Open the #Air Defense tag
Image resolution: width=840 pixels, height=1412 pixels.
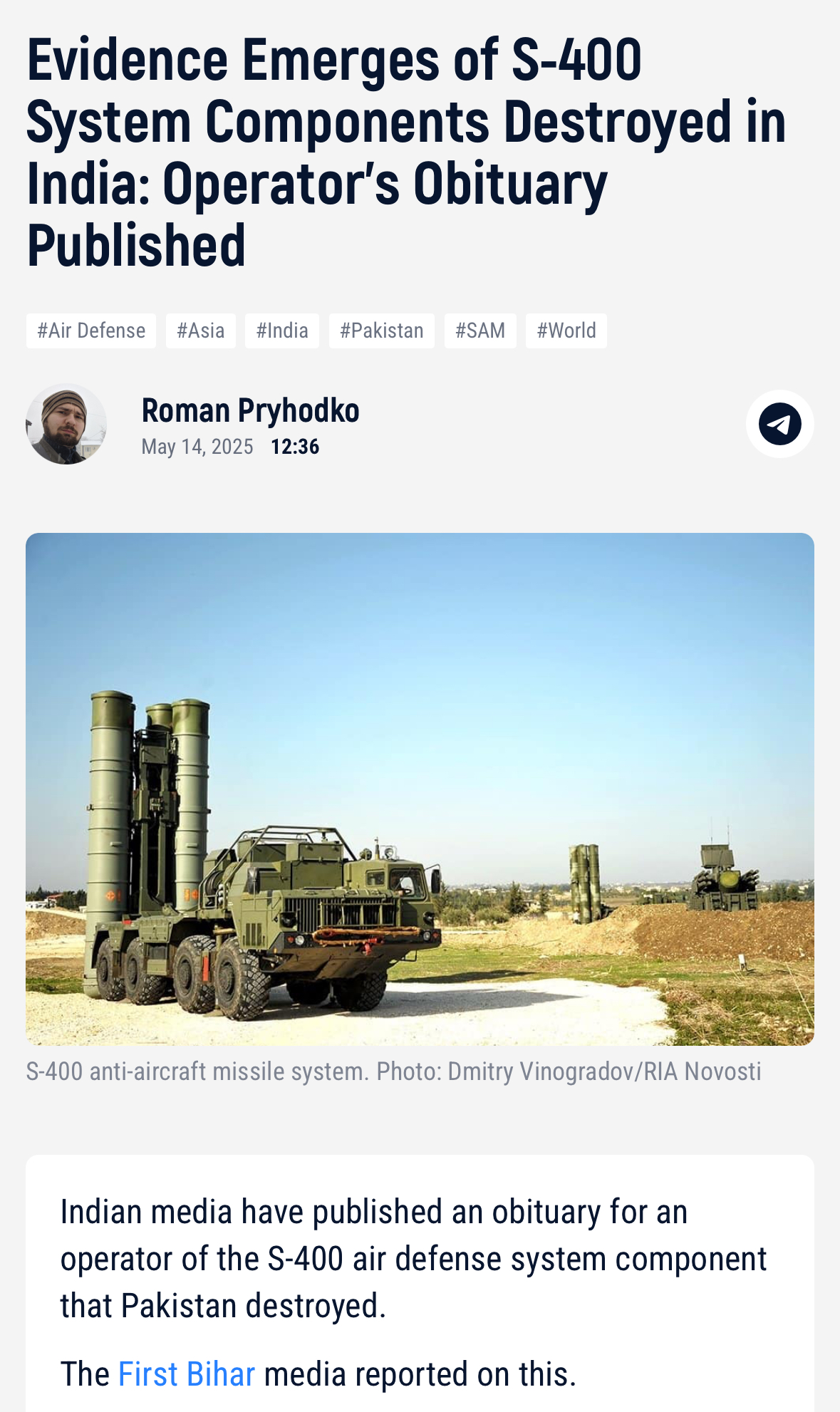tap(91, 331)
